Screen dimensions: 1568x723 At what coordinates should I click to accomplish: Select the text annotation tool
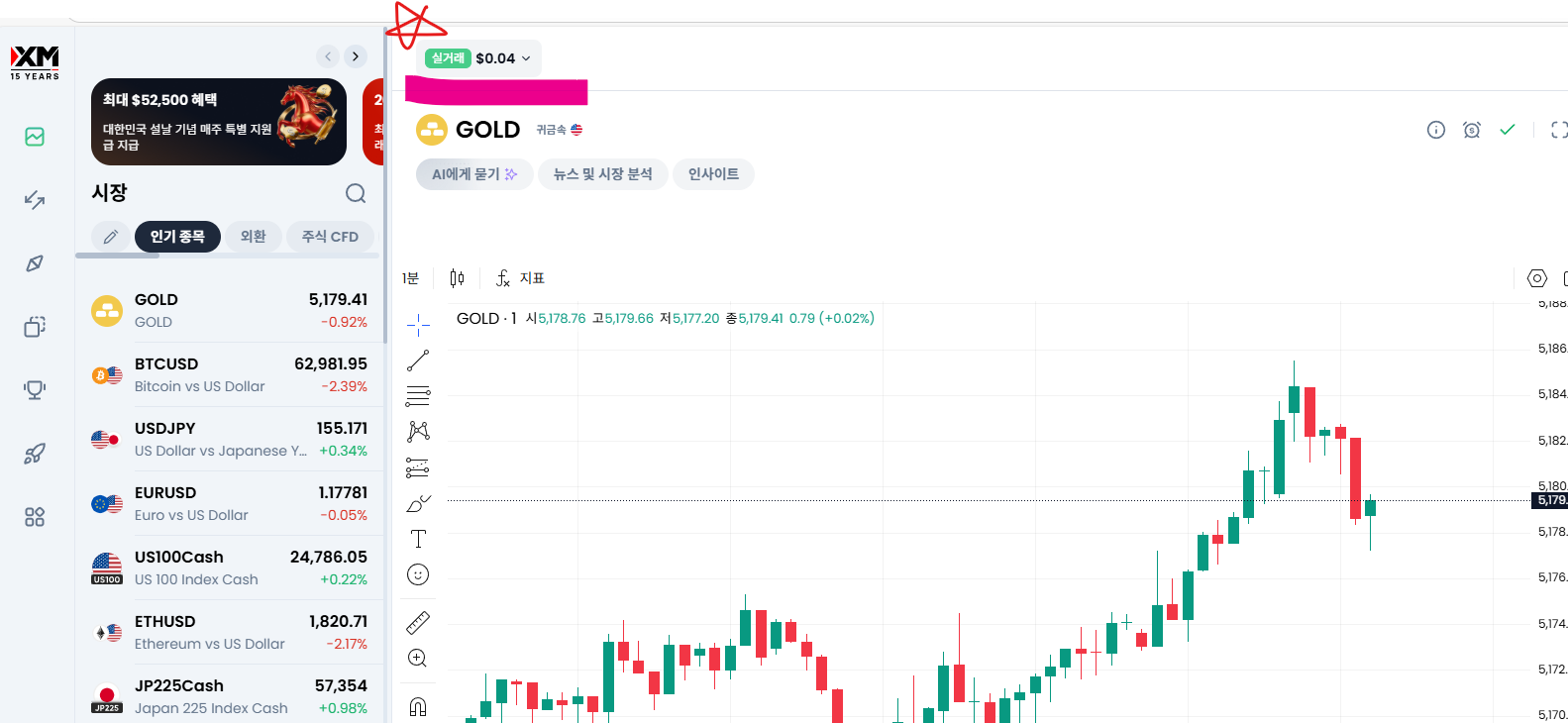(418, 539)
